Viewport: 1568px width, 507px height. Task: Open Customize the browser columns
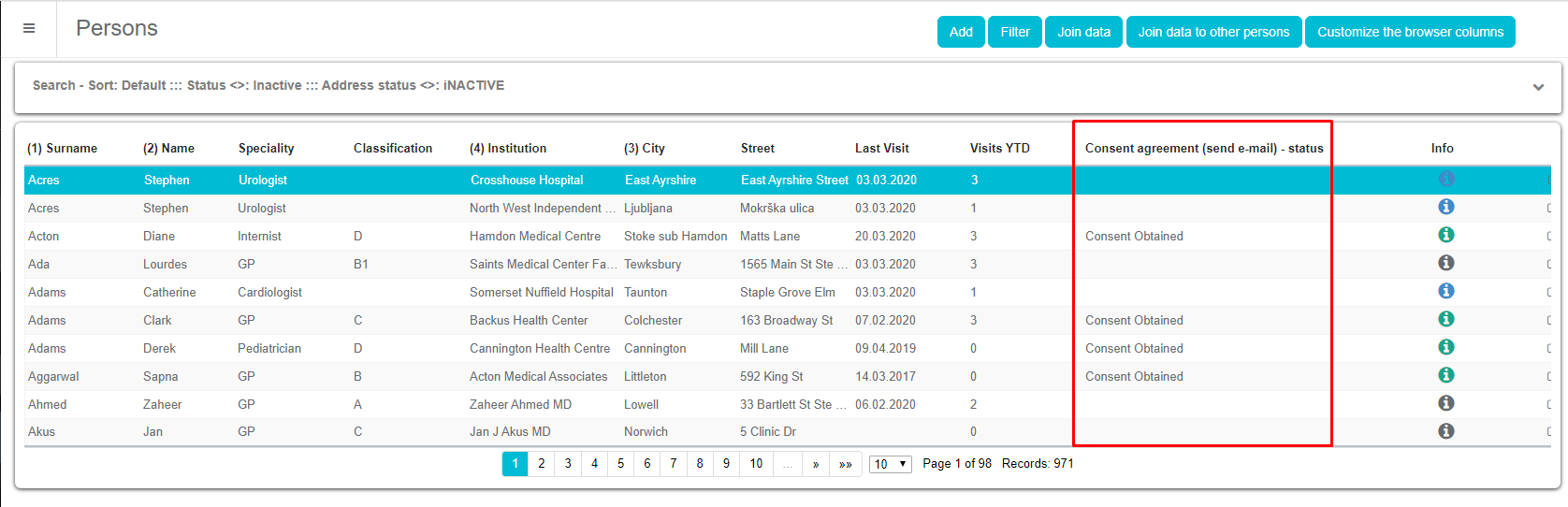tap(1409, 32)
